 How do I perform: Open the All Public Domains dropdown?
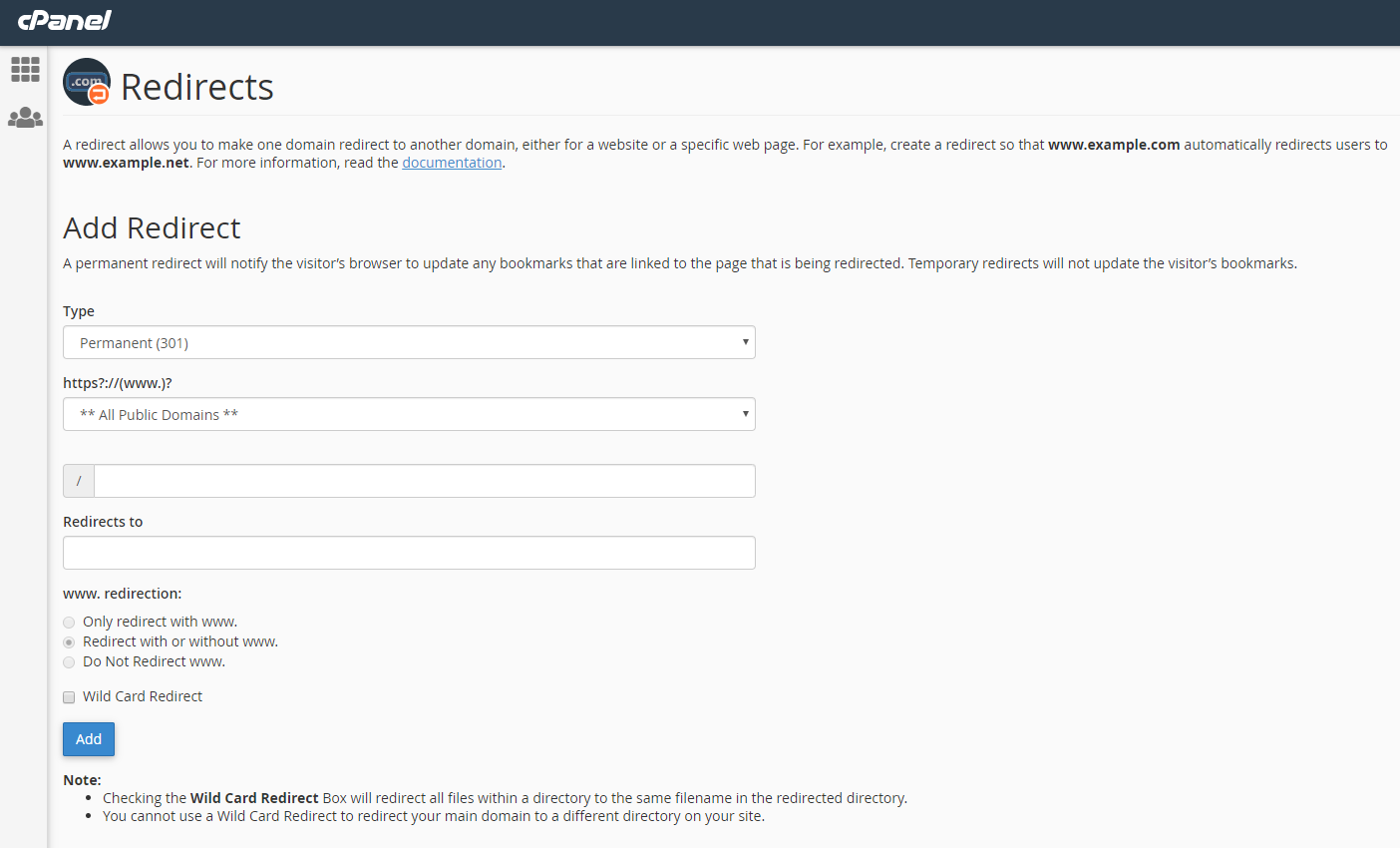tap(409, 414)
